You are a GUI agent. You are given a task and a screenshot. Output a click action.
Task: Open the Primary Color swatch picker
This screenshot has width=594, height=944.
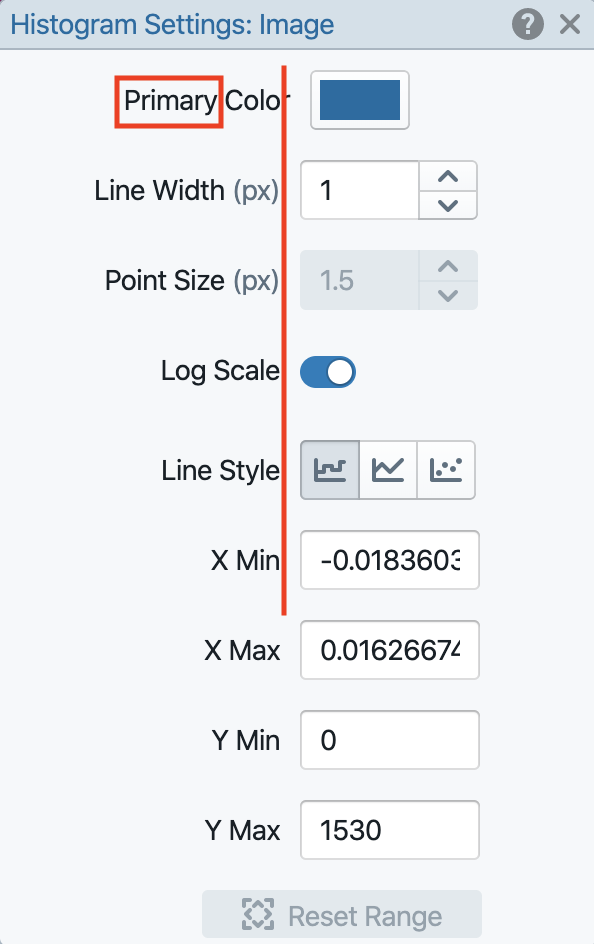click(x=359, y=100)
